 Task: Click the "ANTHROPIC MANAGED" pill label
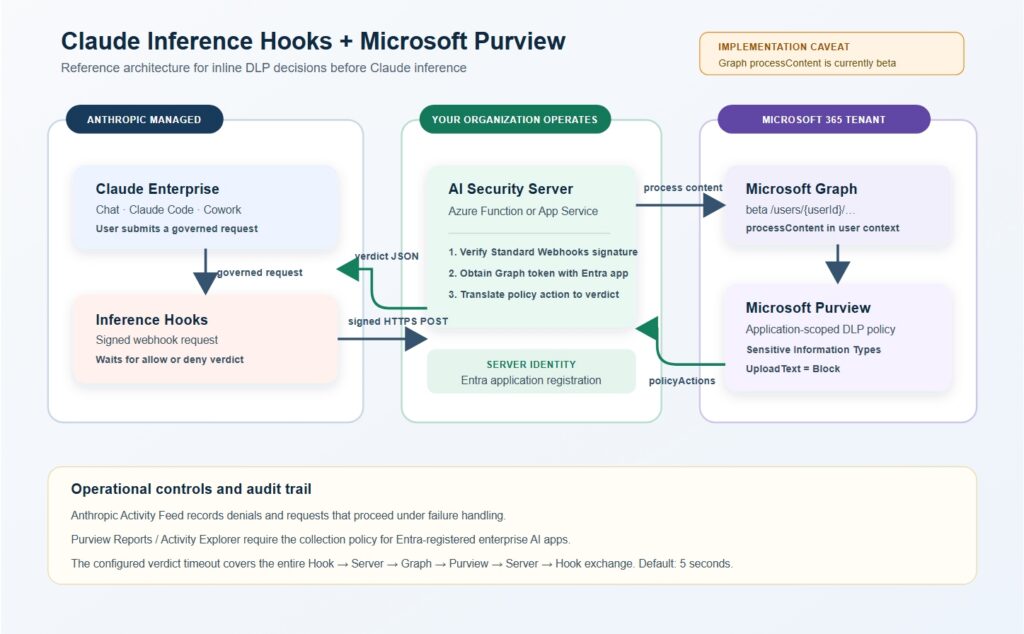click(x=144, y=119)
